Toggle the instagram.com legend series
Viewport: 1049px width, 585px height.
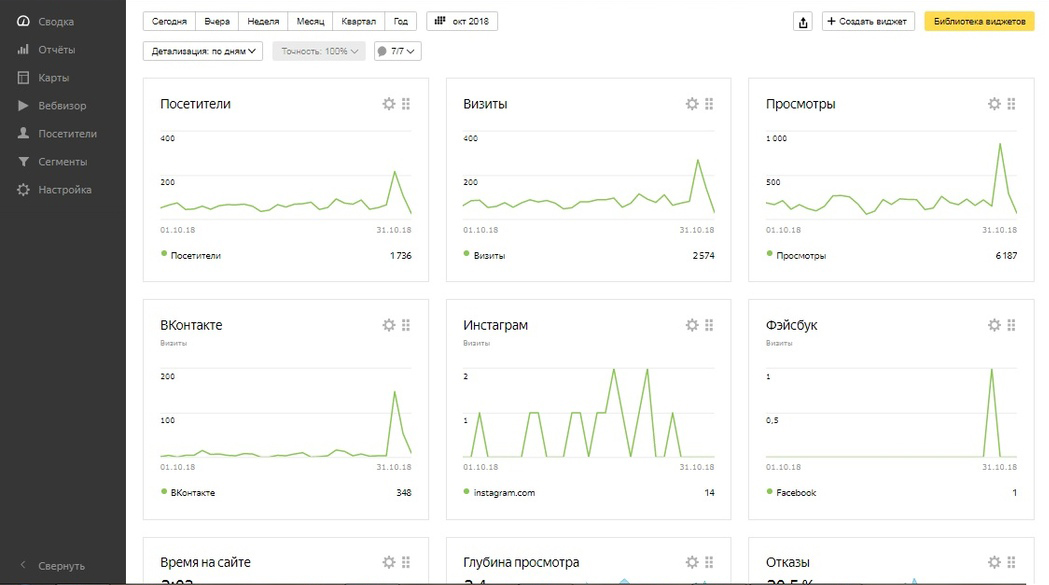[467, 492]
